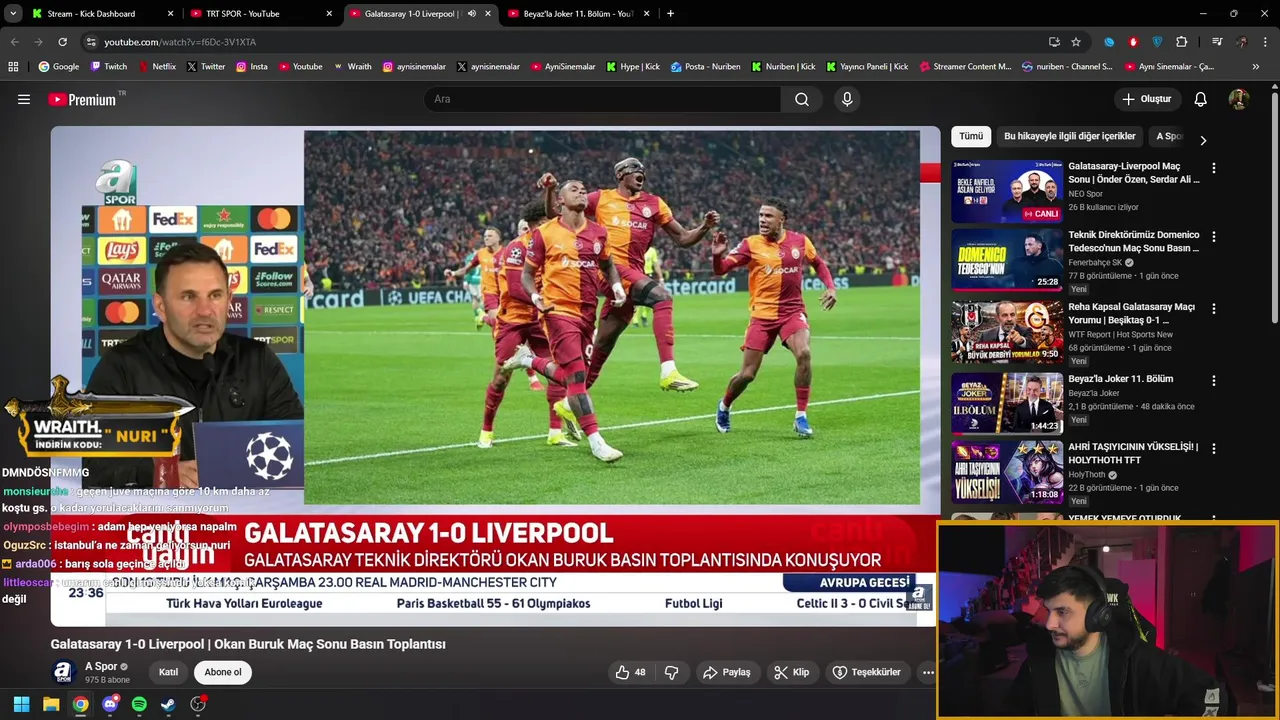
Task: Open Discord from the taskbar
Action: [x=110, y=704]
